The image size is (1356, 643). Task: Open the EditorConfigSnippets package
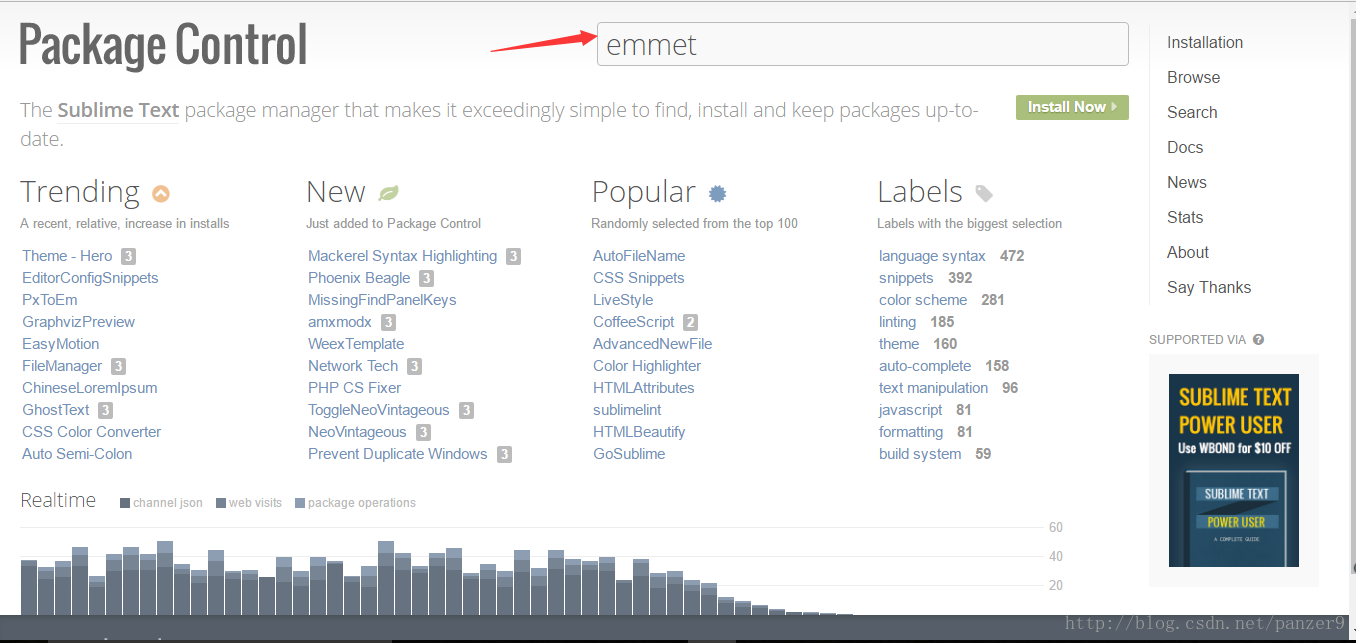(x=90, y=278)
